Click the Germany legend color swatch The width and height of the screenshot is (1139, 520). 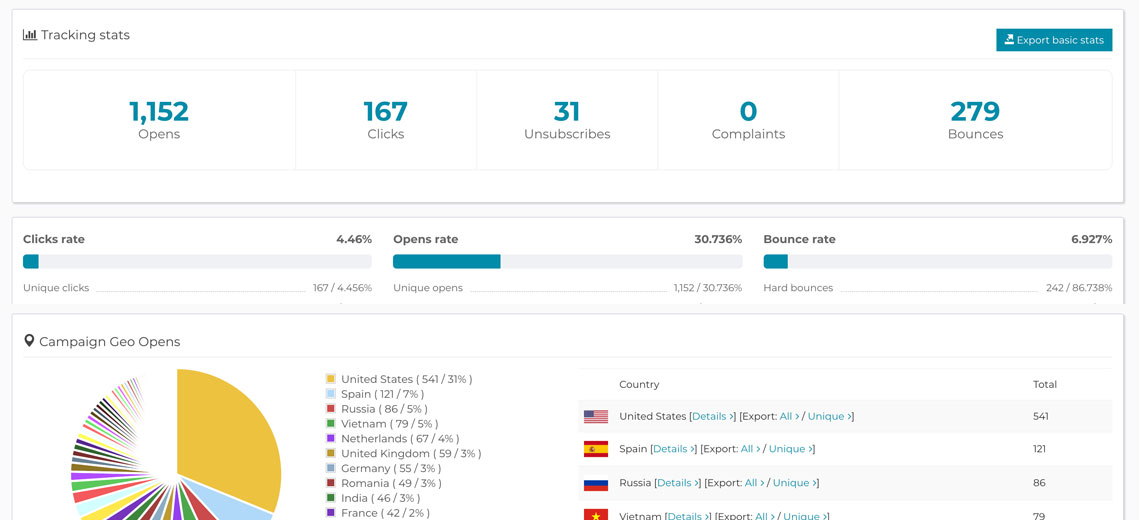pos(331,468)
